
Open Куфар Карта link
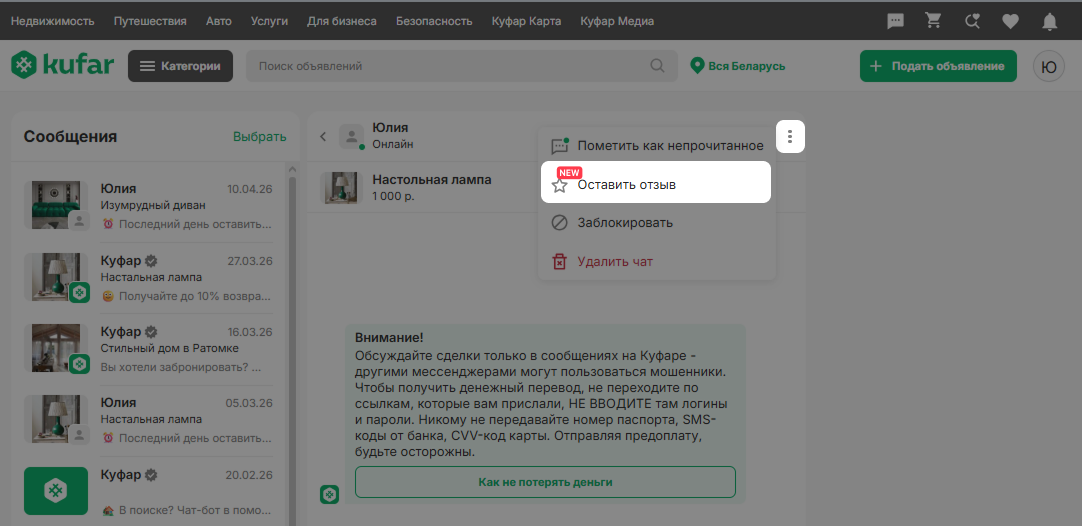527,21
